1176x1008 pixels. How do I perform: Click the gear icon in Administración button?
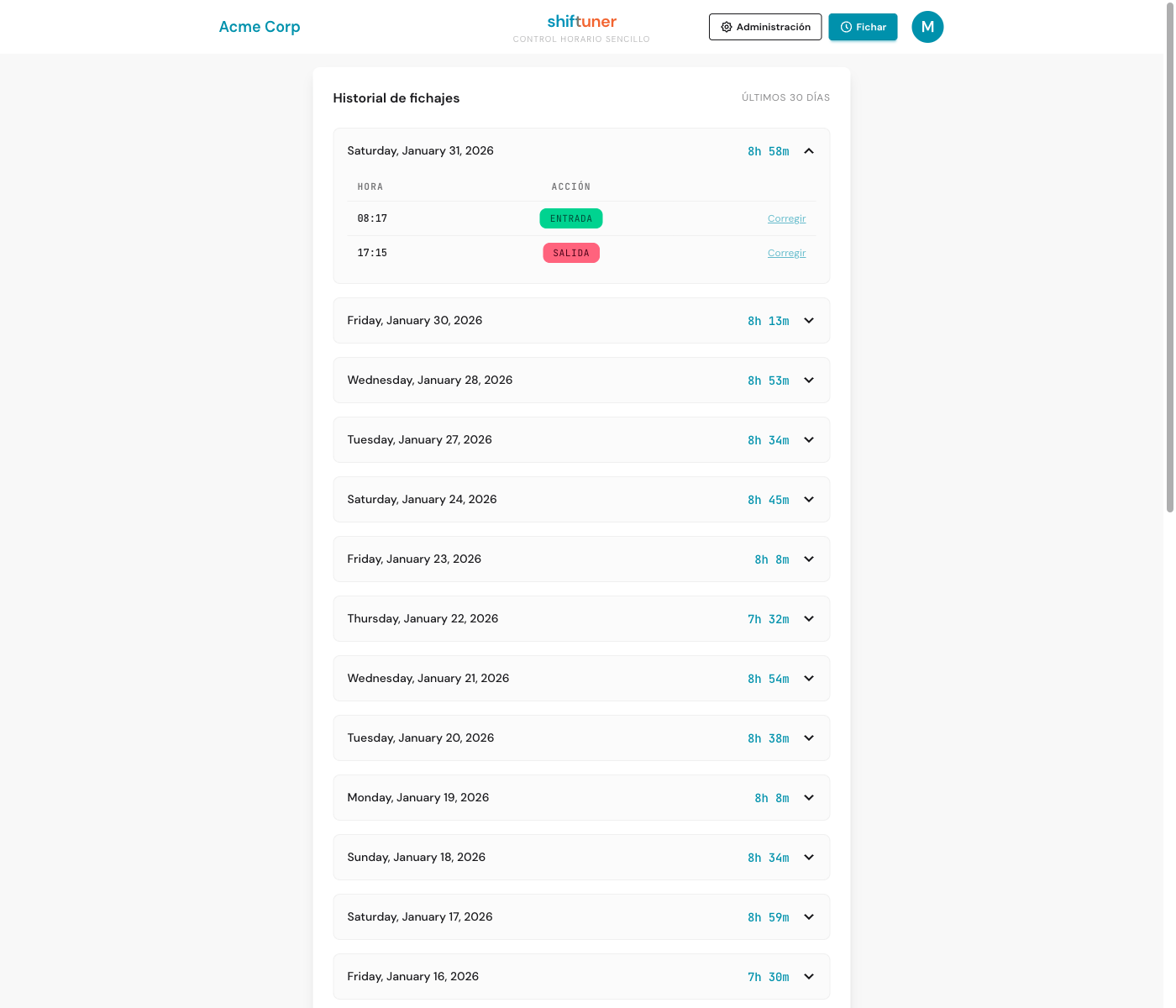(x=727, y=27)
